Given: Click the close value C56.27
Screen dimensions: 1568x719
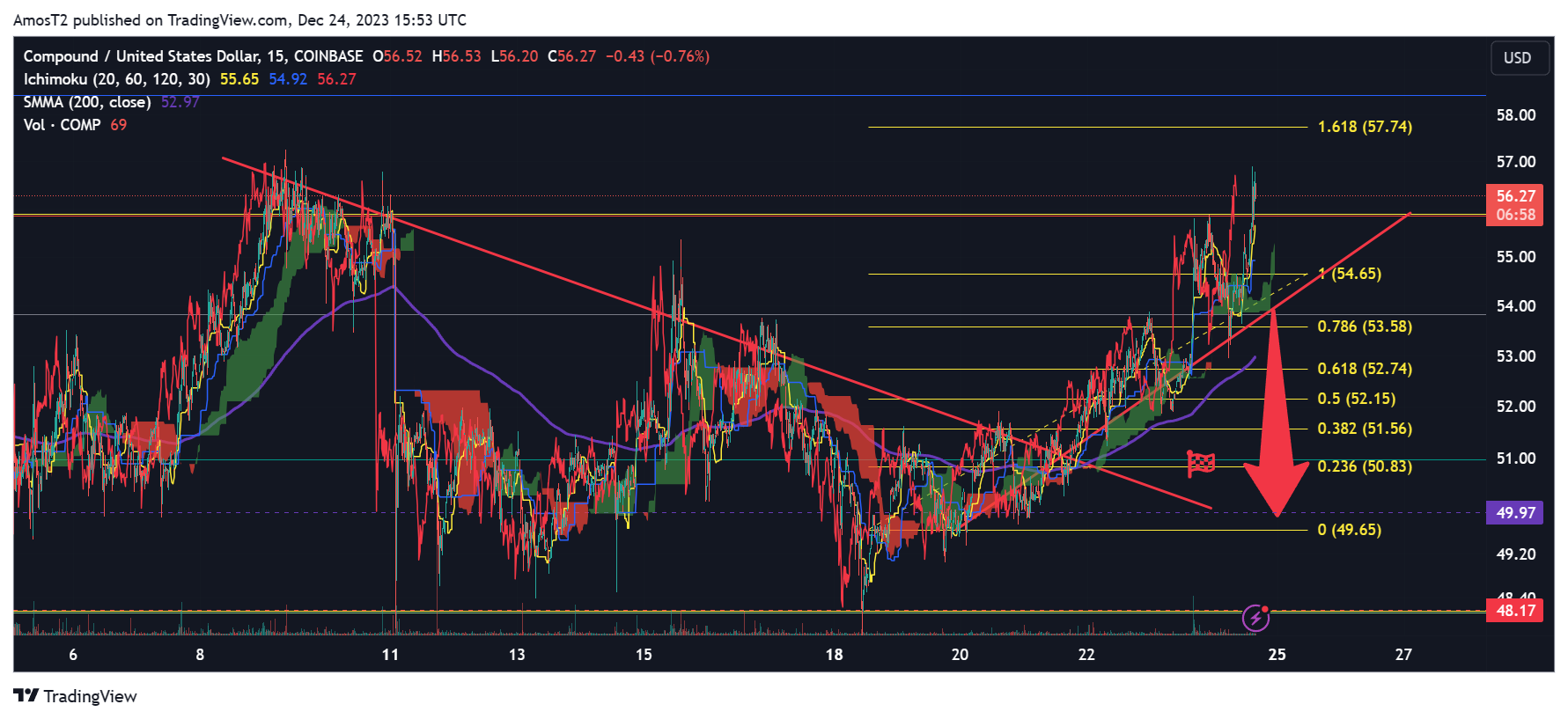Looking at the screenshot, I should 572,56.
